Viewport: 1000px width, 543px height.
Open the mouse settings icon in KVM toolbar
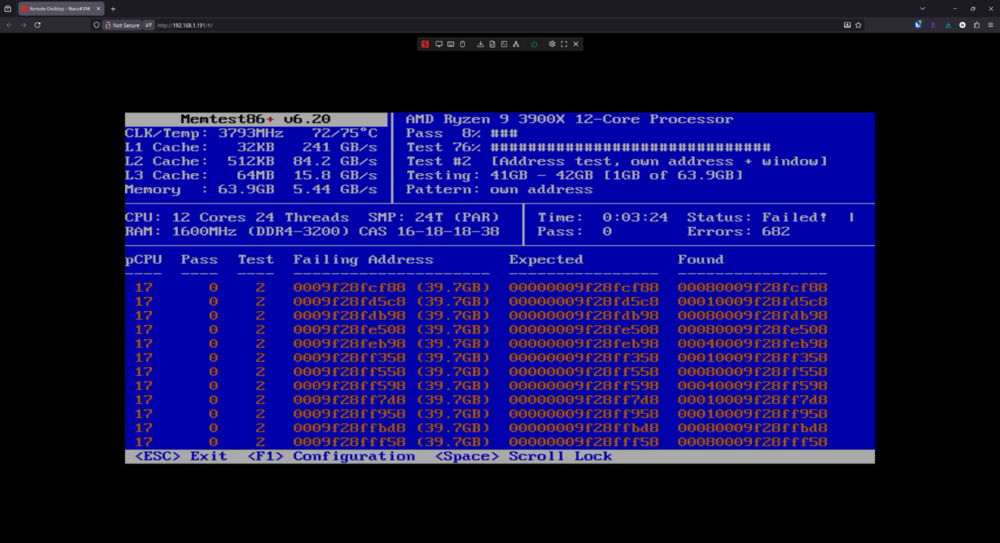coord(462,44)
